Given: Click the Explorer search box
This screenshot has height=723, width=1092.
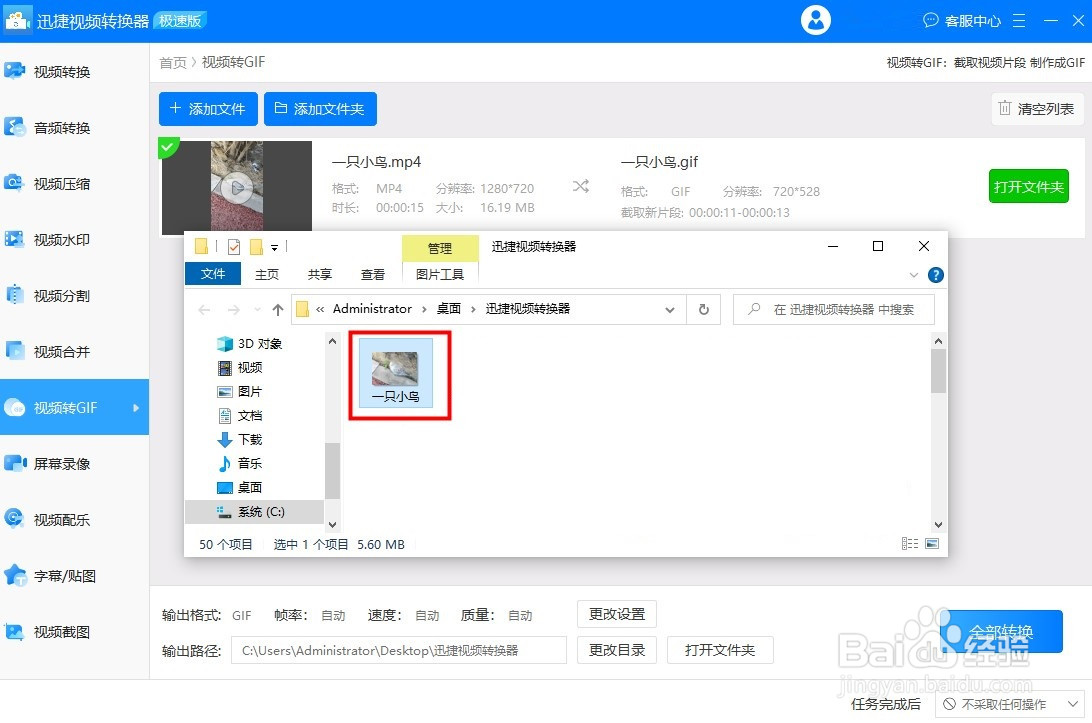Looking at the screenshot, I should click(834, 309).
